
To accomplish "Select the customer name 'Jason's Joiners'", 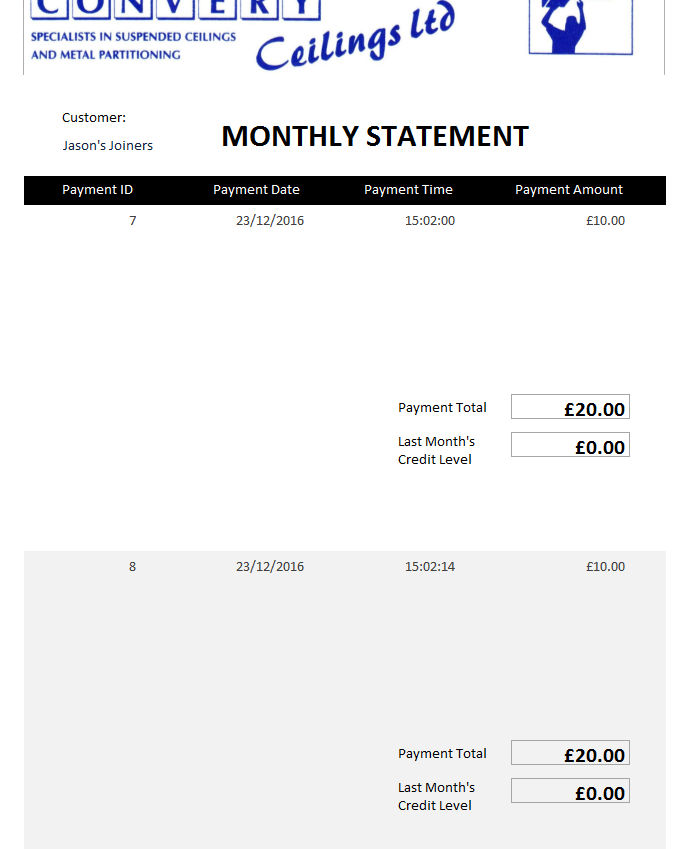I will click(x=108, y=145).
